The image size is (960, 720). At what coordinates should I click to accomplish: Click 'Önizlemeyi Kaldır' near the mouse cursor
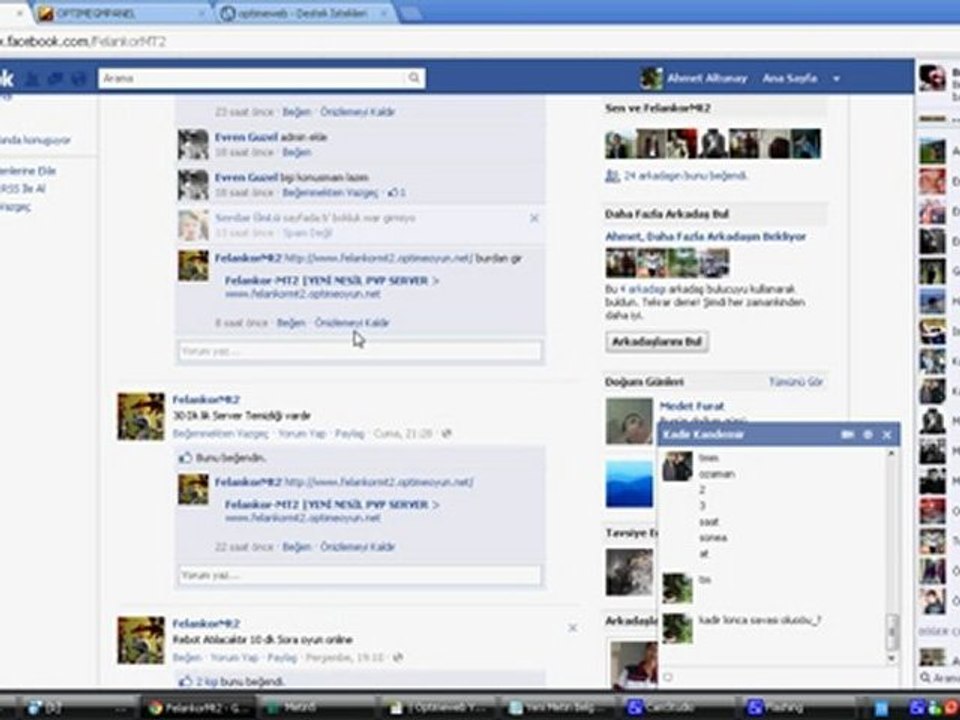(352, 323)
